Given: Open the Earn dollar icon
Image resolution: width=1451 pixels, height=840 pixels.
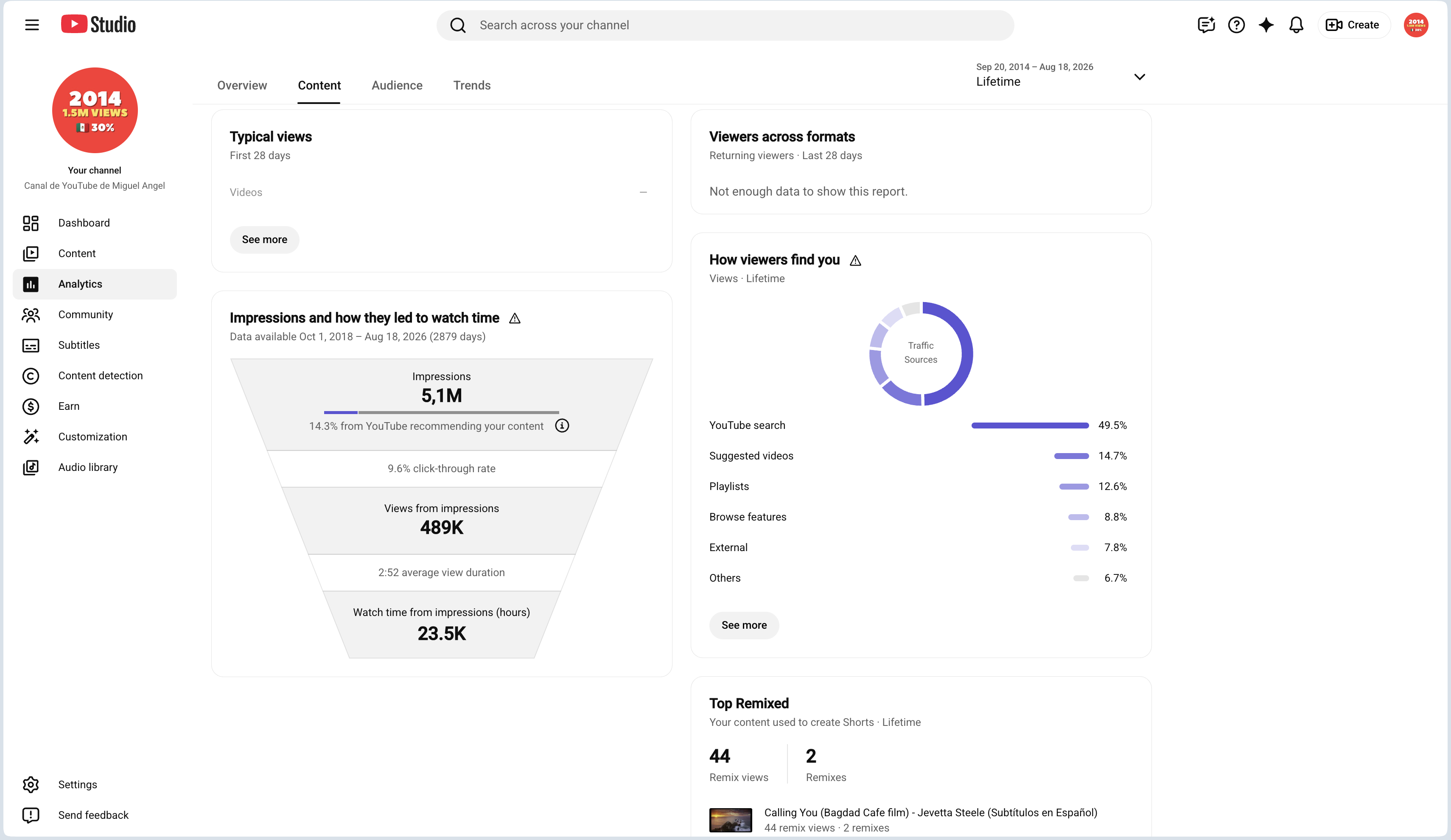Looking at the screenshot, I should click(31, 406).
